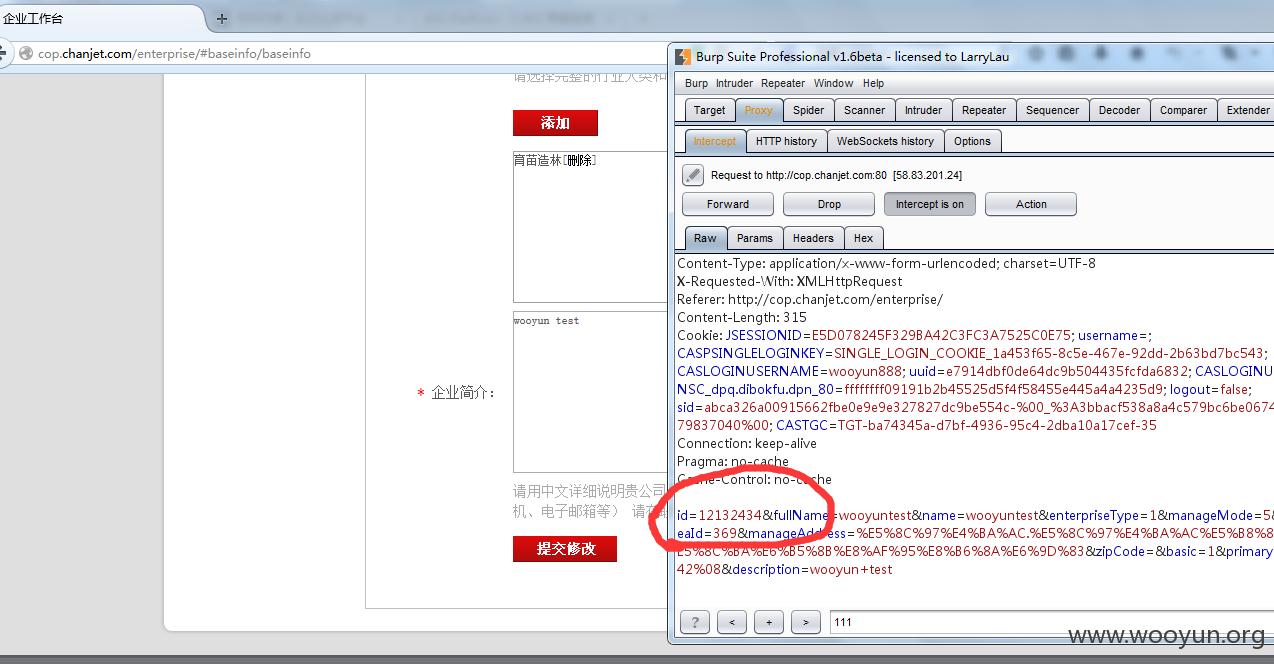
Task: Click the pencil edit-comment icon in Burp
Action: coord(693,175)
